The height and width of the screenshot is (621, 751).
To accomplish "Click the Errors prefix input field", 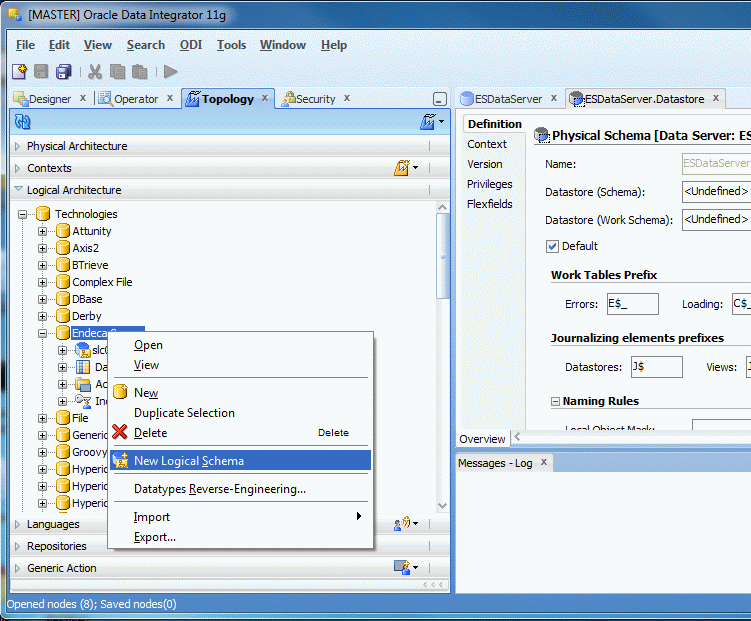I will coord(633,304).
